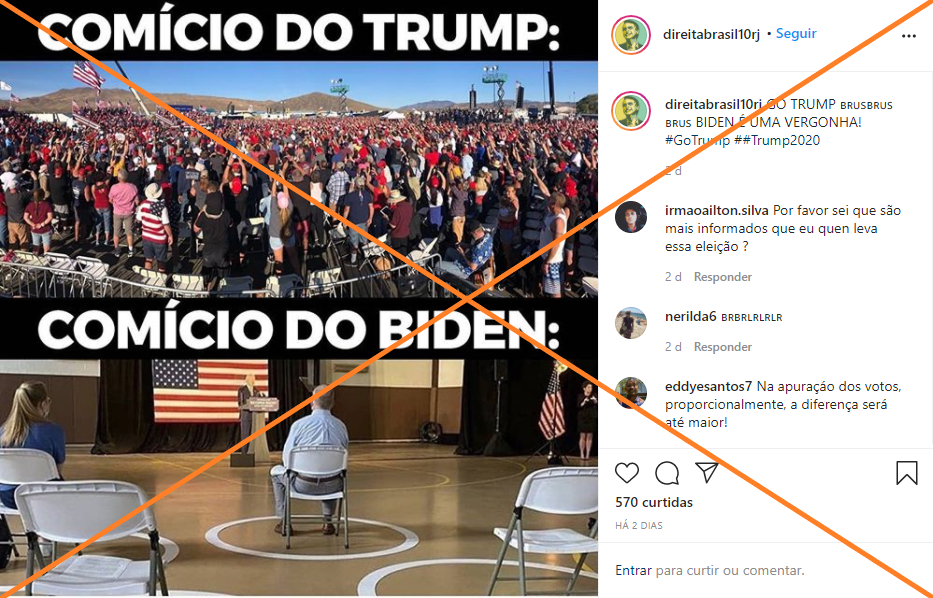Reply to the nerilda6 comment with Responder
The image size is (933, 598).
722,346
